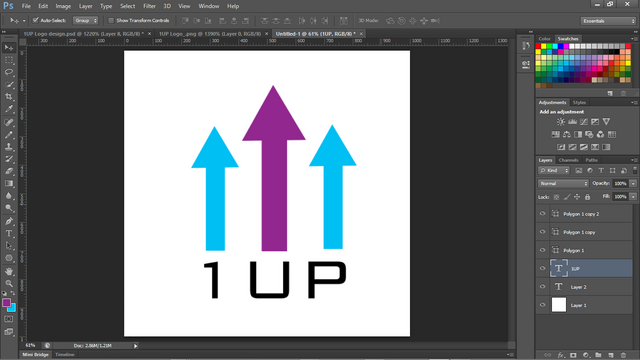Switch to the Color panel tab
640x360 pixels.
[544, 39]
